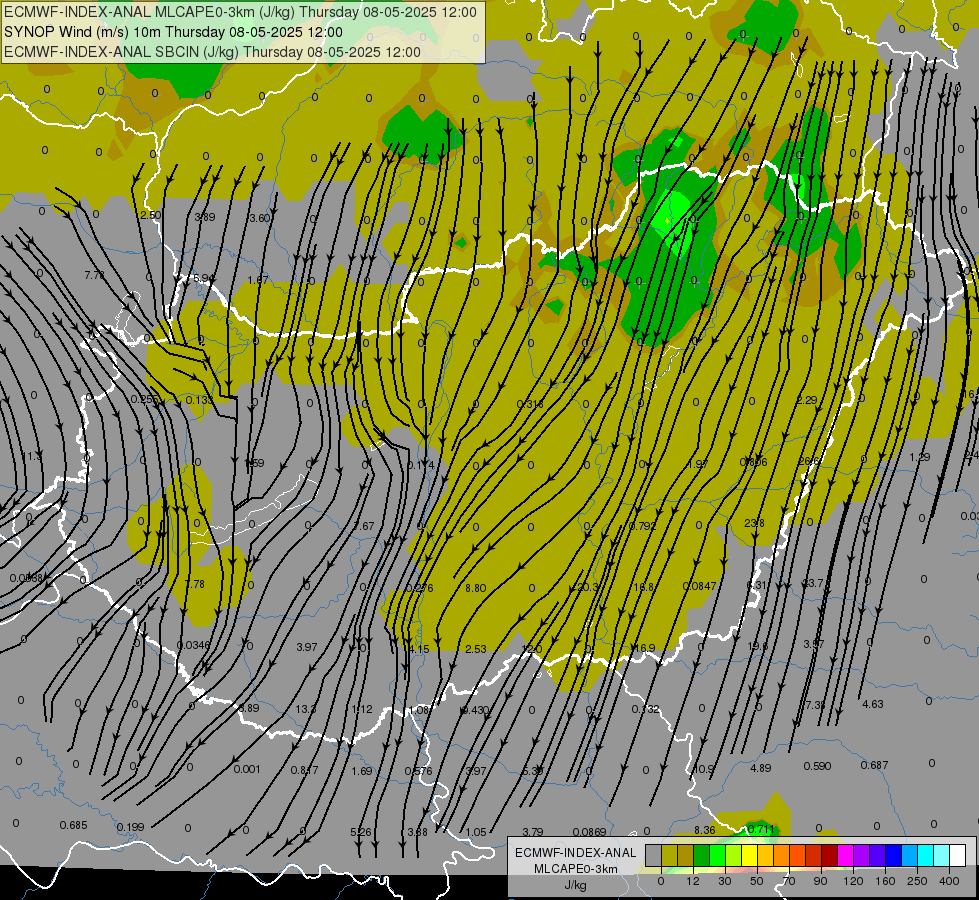Click legend tick value 120
979x900 pixels.
coord(853,881)
